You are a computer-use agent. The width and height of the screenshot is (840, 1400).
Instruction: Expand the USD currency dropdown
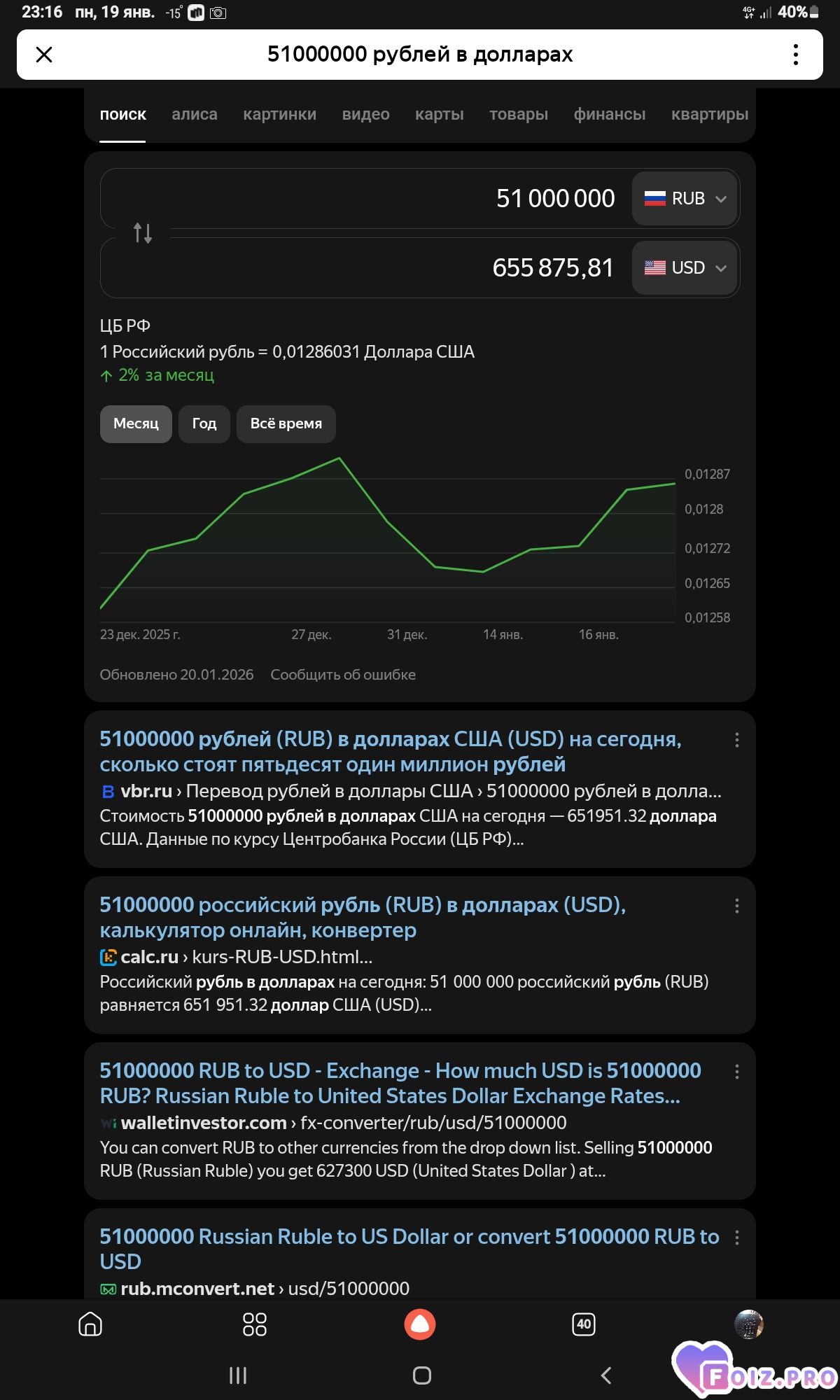[685, 268]
